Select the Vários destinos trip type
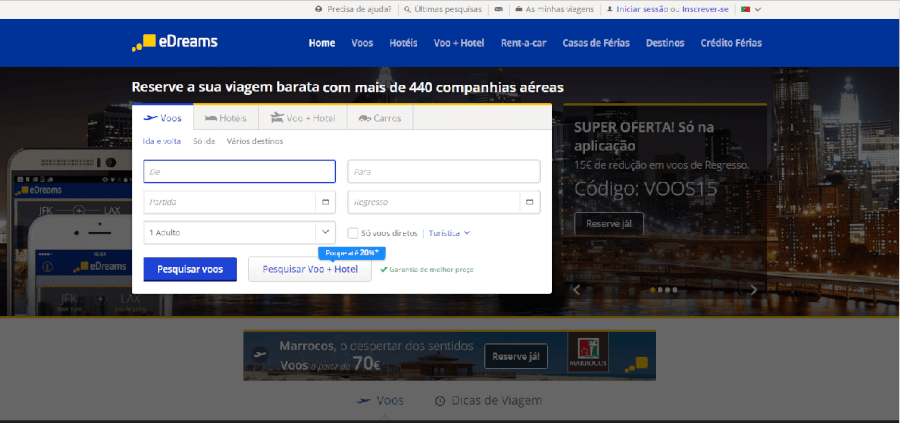Image resolution: width=900 pixels, height=423 pixels. pos(255,141)
